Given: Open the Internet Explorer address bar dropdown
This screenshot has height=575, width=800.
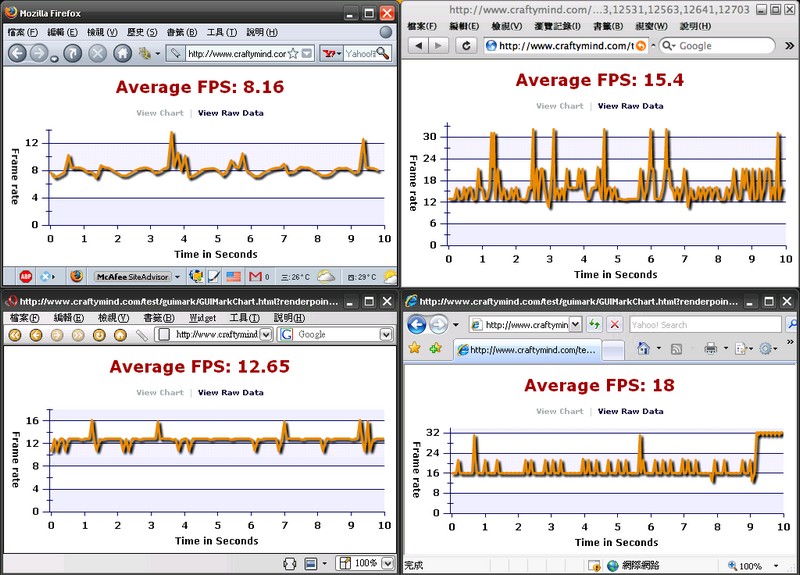Looking at the screenshot, I should [x=575, y=324].
